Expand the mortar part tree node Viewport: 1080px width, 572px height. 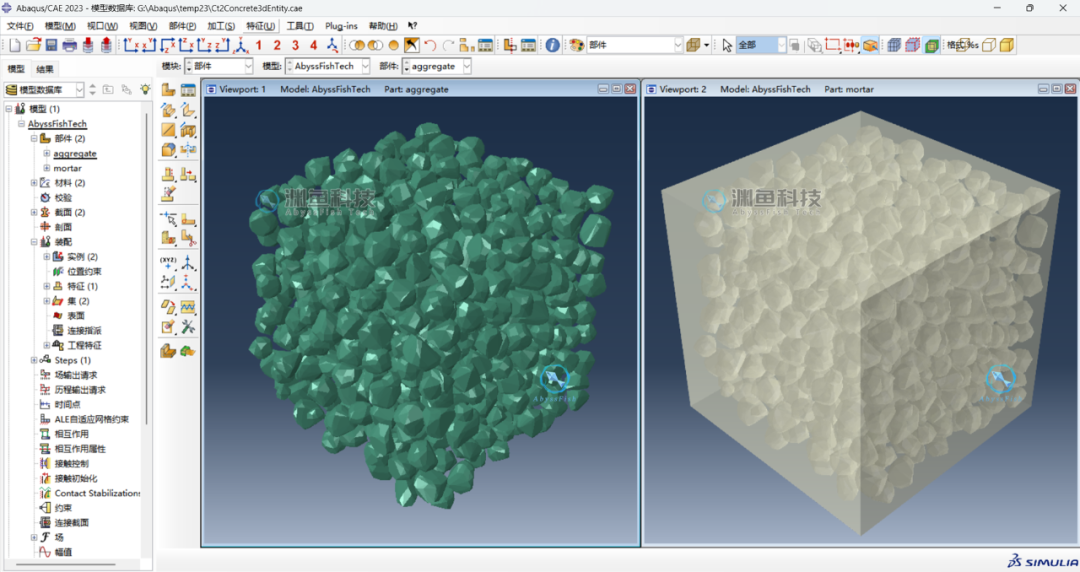[x=46, y=168]
